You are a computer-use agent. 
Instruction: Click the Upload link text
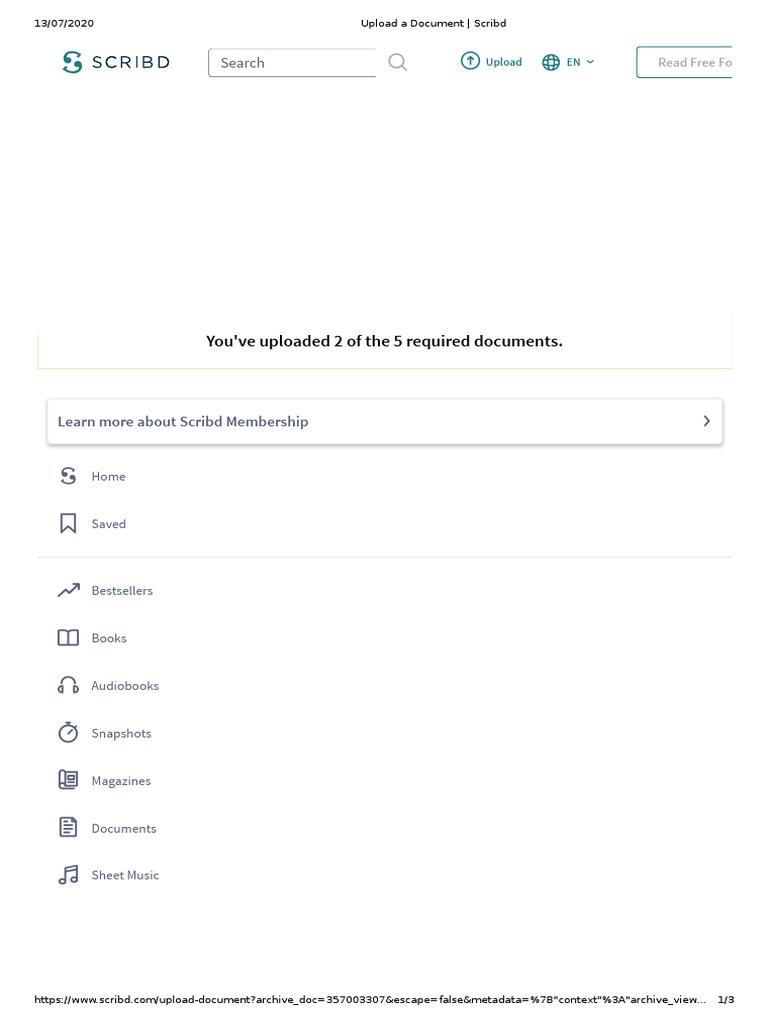504,62
